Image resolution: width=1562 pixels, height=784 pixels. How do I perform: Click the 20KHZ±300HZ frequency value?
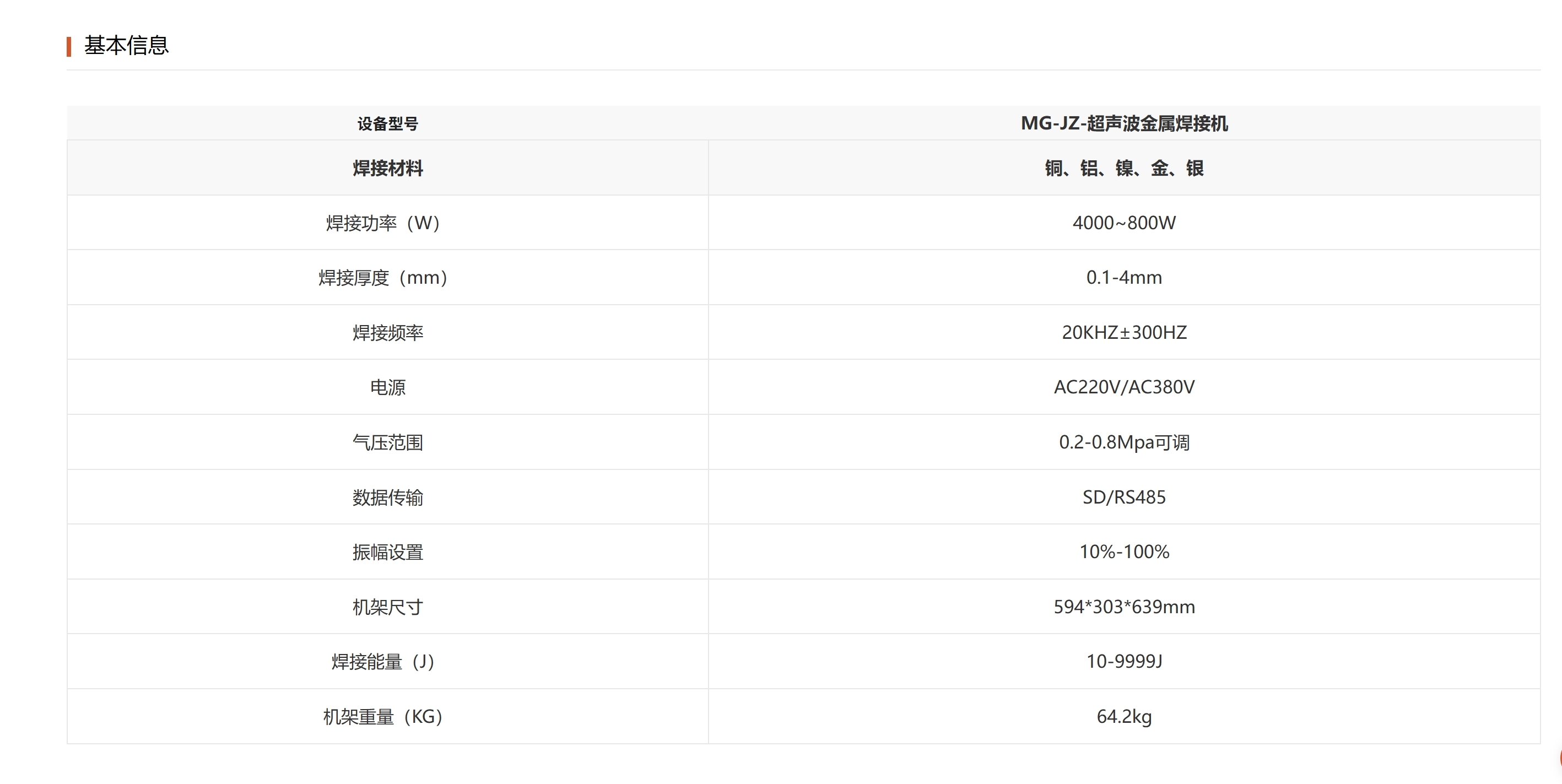coord(1123,332)
